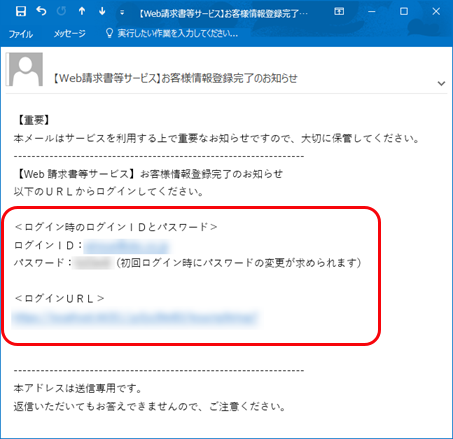
Task: Click the パスワード： label text
Action: [x=43, y=263]
